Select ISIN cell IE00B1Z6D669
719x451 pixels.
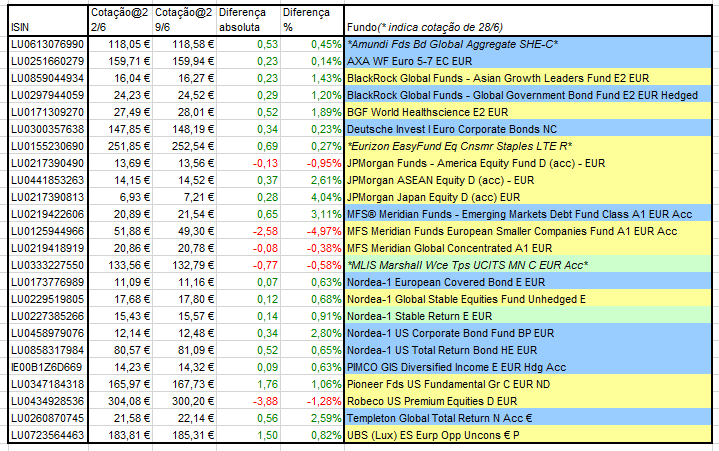(48, 367)
